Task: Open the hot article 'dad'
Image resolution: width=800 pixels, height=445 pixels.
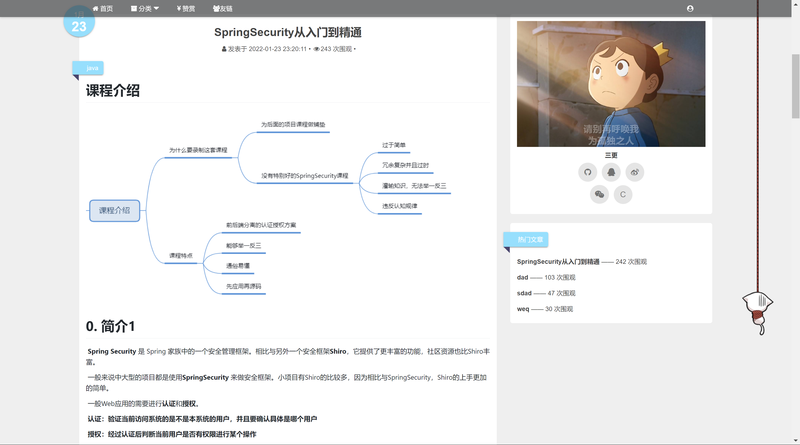Action: pos(522,278)
